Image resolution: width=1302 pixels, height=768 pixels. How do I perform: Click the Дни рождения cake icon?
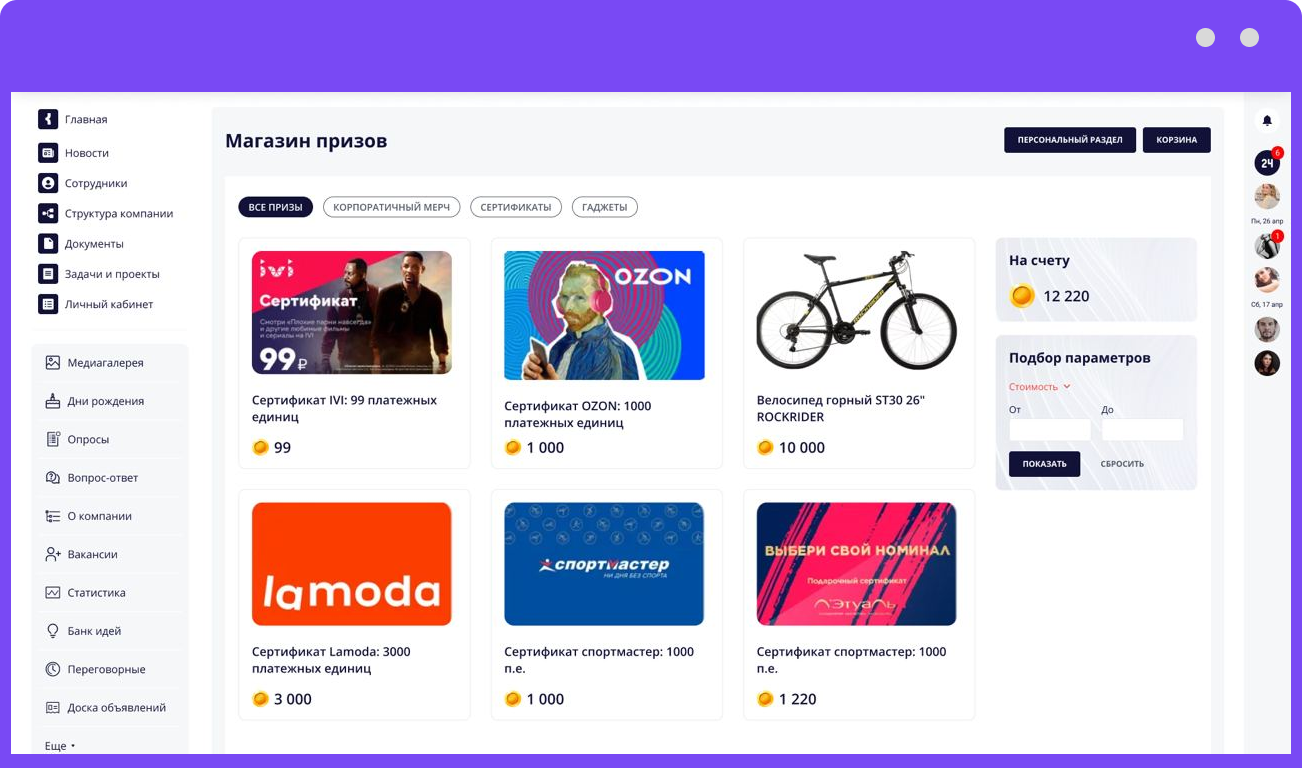click(53, 401)
